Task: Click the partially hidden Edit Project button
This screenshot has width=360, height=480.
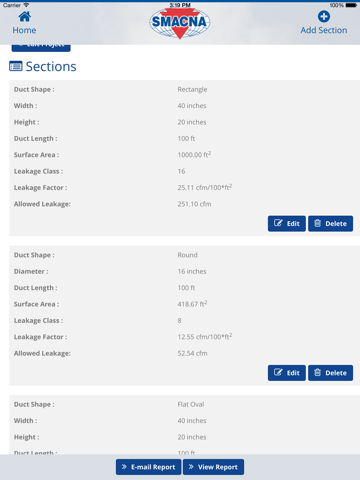Action: [x=41, y=48]
